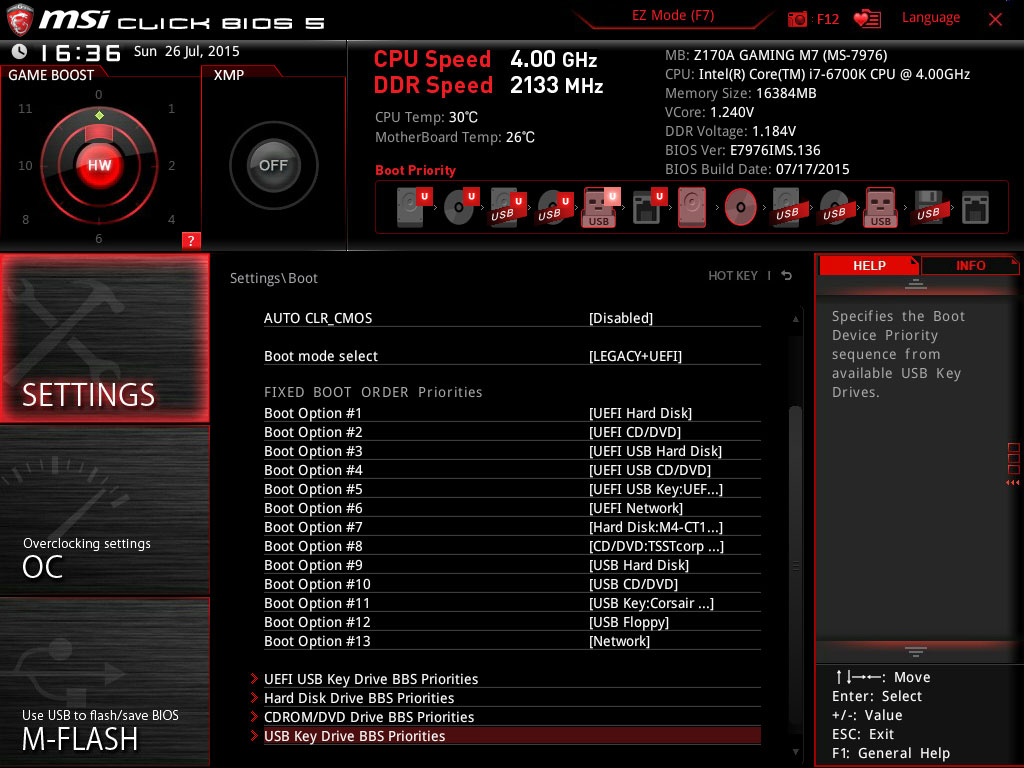
Task: Toggle the GAME BOOST HW knob
Action: pyautogui.click(x=99, y=165)
